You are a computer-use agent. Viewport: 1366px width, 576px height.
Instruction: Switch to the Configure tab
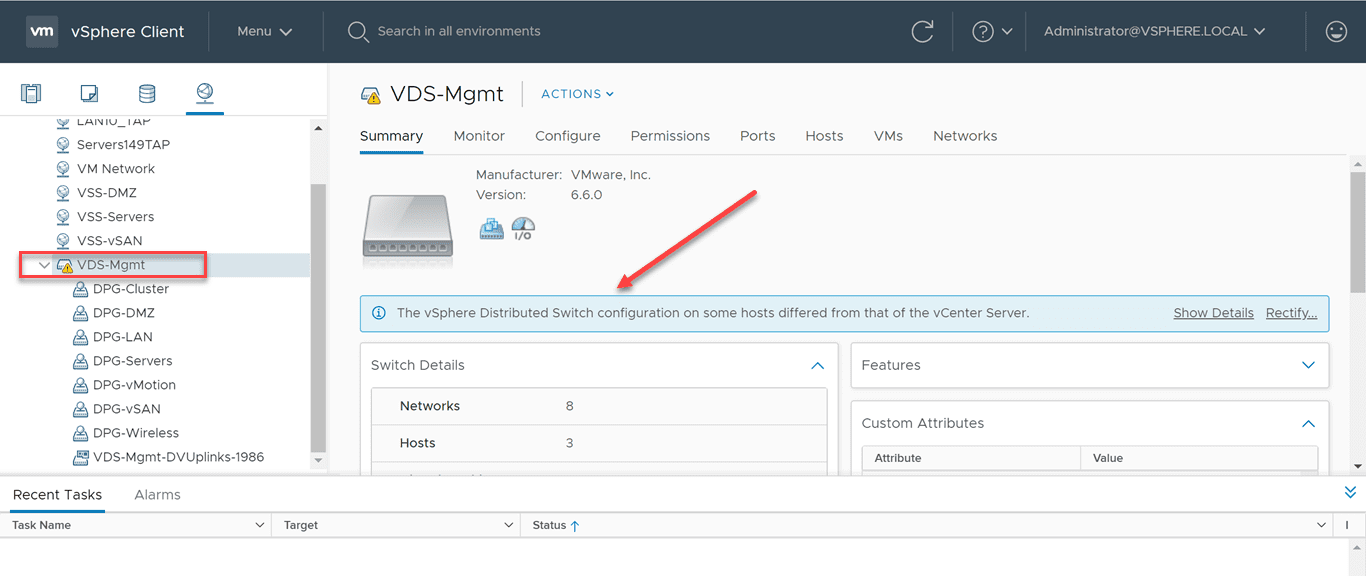[x=567, y=135]
